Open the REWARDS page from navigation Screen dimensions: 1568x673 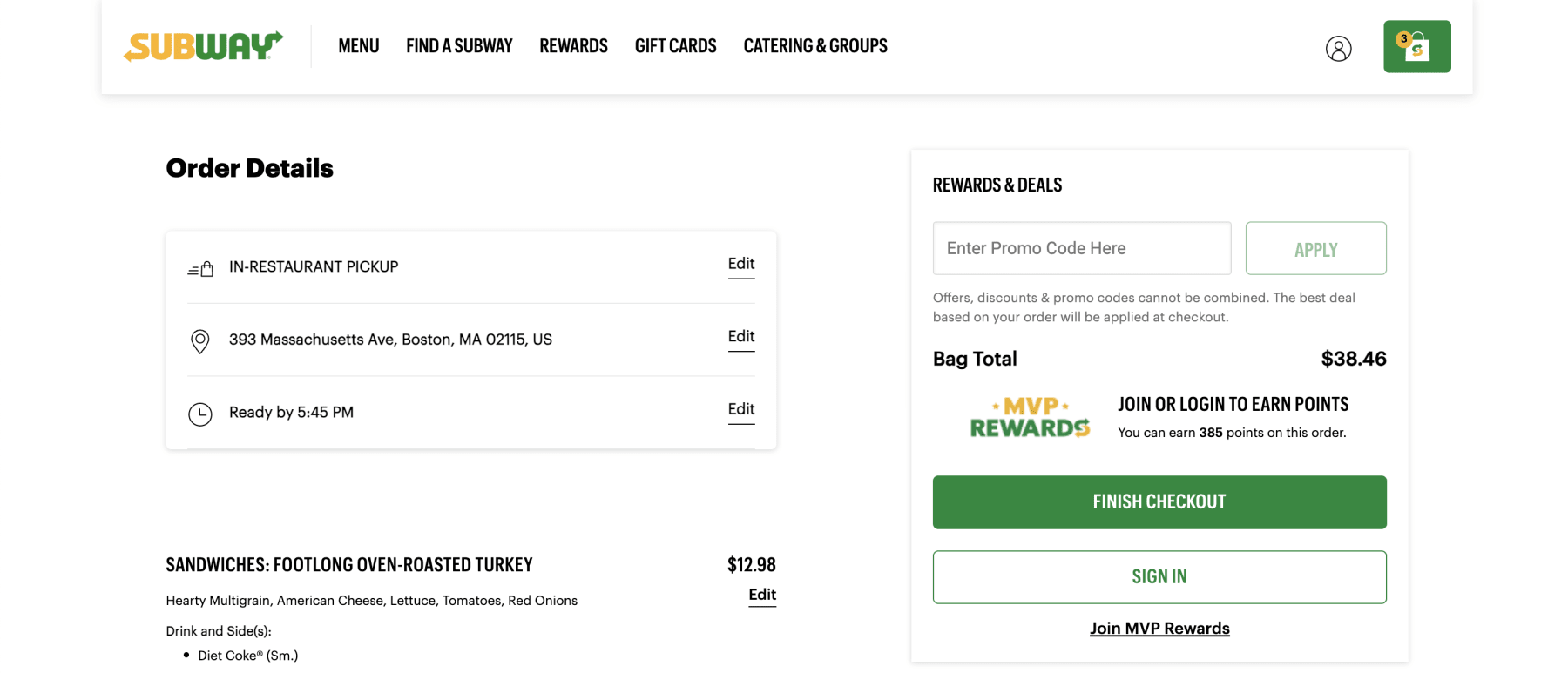point(573,45)
